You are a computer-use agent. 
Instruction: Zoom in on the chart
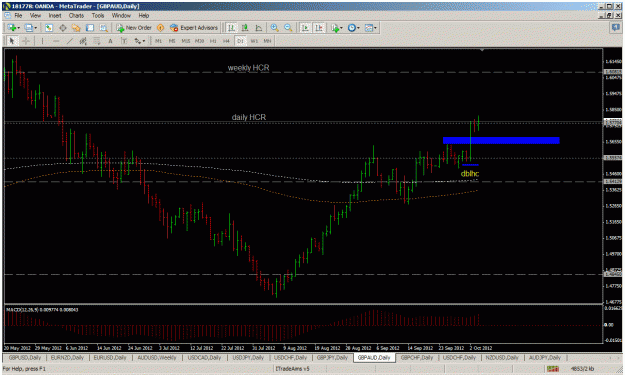pos(274,27)
